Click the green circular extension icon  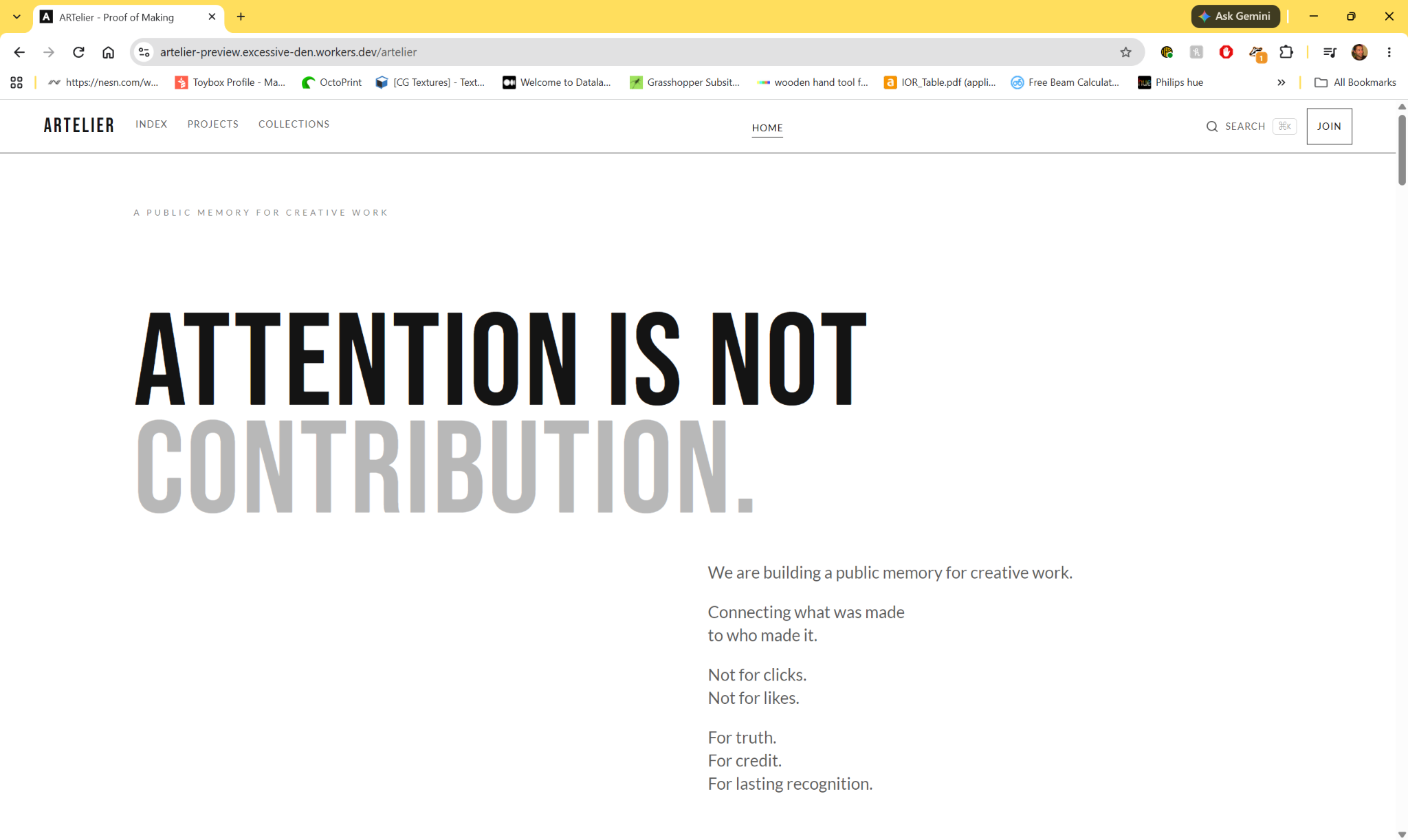(x=1167, y=52)
